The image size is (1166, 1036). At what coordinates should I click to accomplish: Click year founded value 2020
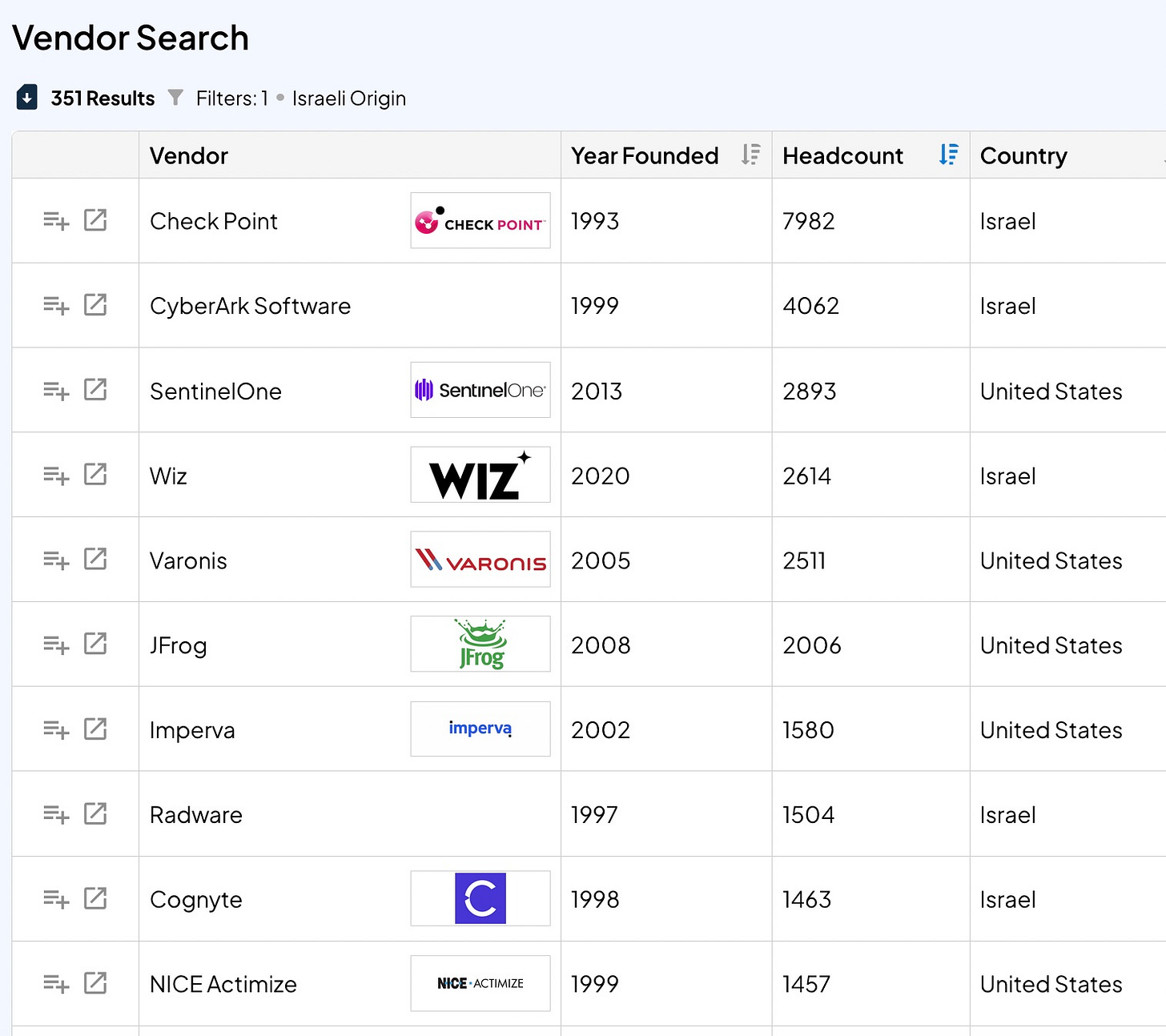pyautogui.click(x=601, y=476)
